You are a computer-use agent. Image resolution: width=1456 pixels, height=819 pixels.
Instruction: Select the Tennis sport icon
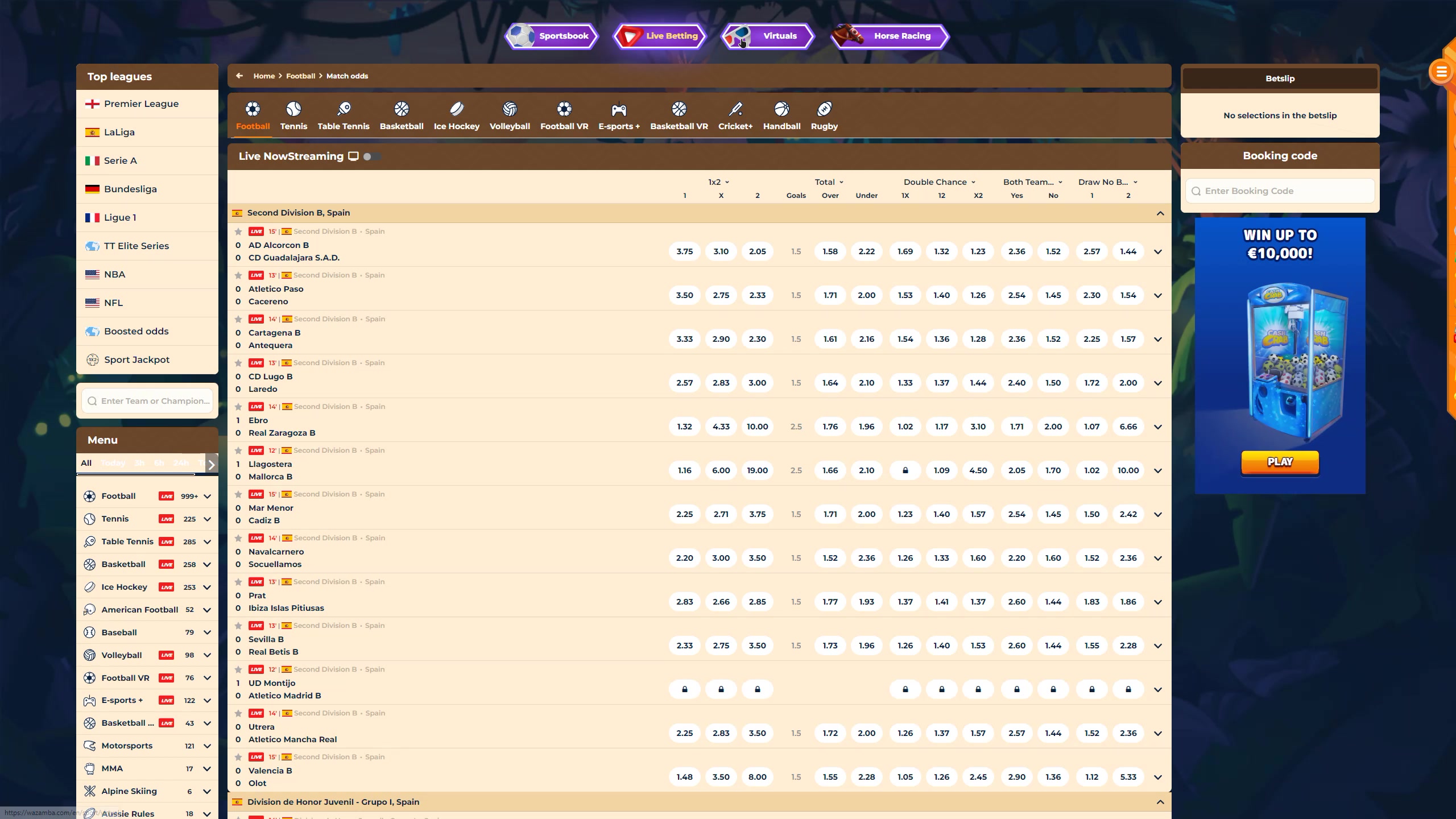293,109
